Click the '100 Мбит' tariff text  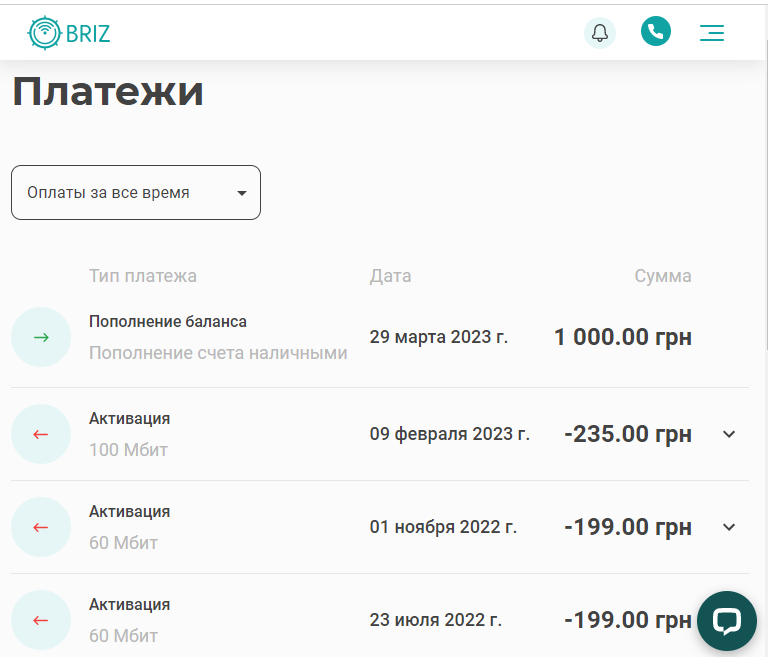[128, 450]
